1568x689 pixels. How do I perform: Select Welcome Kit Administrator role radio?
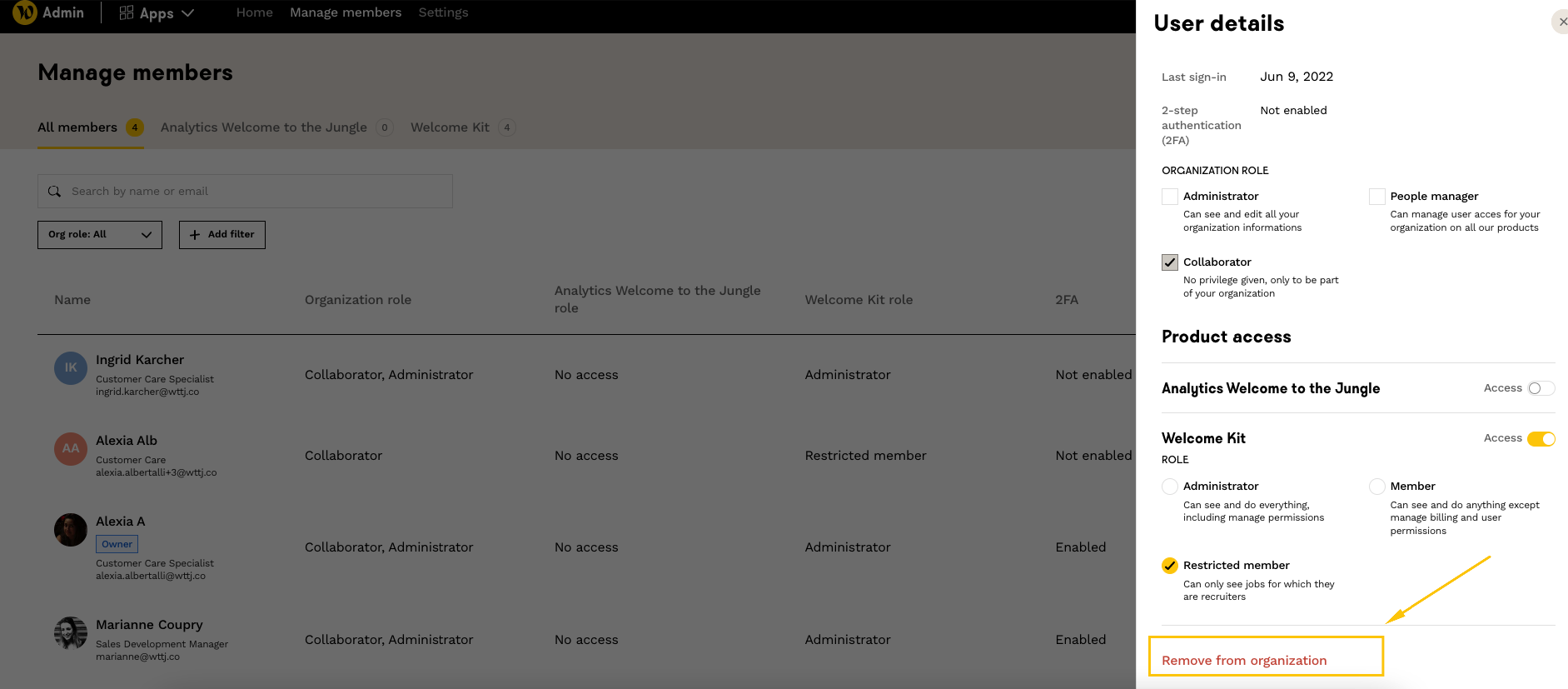click(x=1170, y=487)
